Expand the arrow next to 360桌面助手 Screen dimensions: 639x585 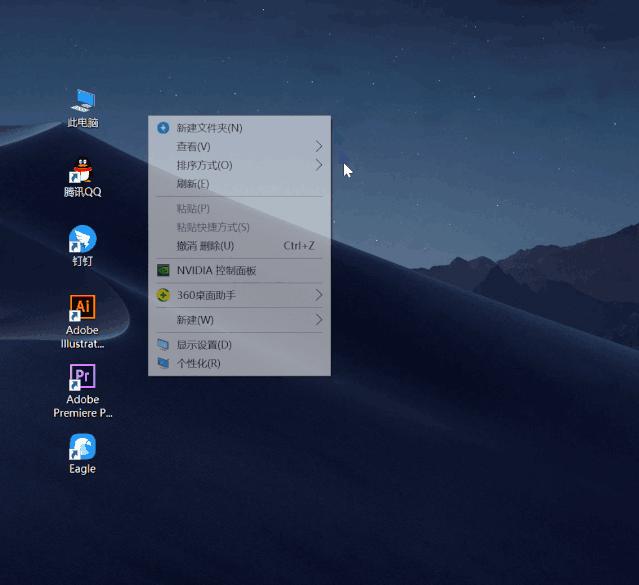319,295
